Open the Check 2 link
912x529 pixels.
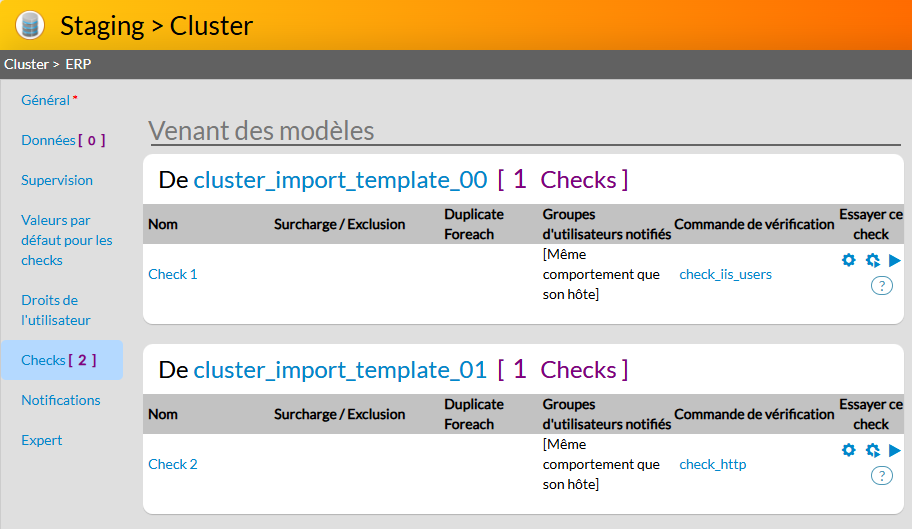[173, 464]
